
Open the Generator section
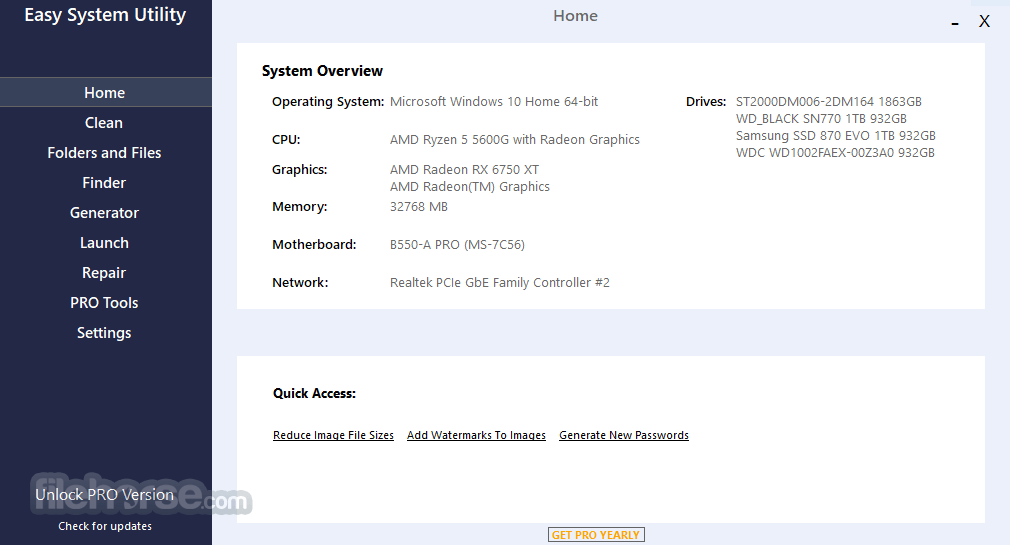click(x=104, y=213)
